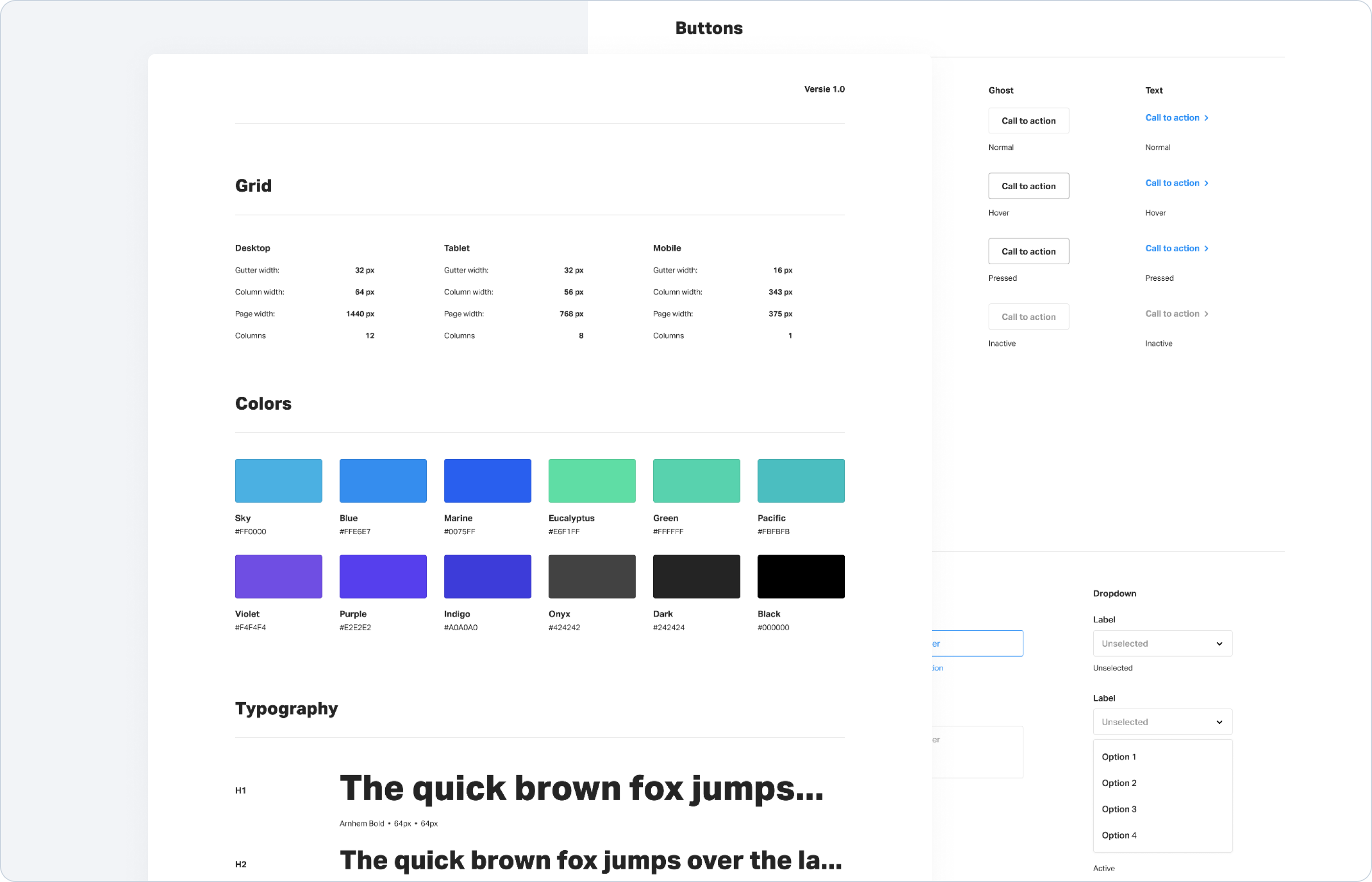Image resolution: width=1372 pixels, height=882 pixels.
Task: Open the first Unselected dropdown
Action: tap(1162, 644)
